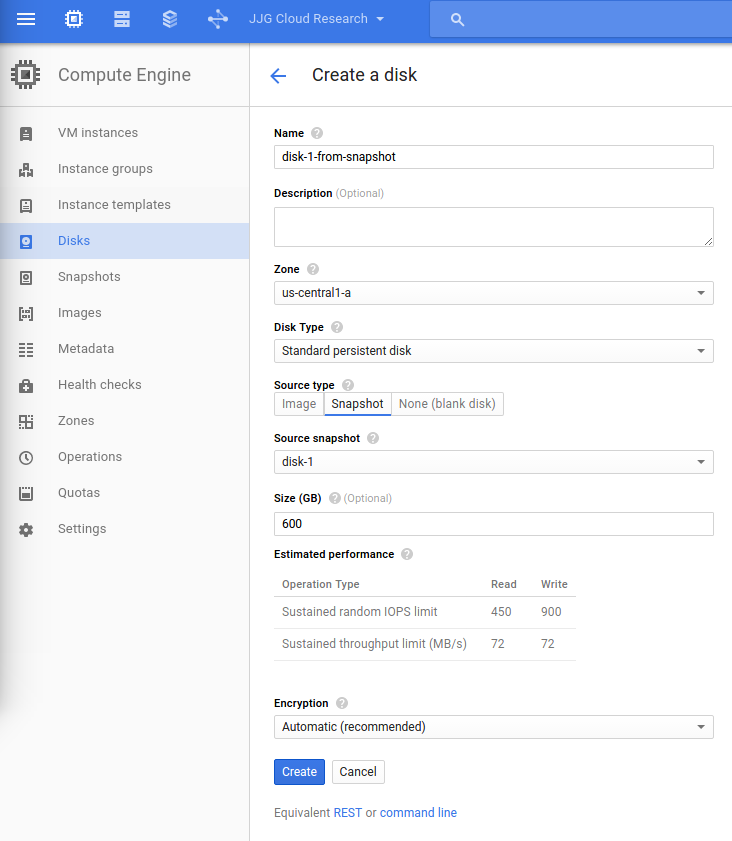Switch source type to Image
The image size is (732, 841).
(298, 403)
